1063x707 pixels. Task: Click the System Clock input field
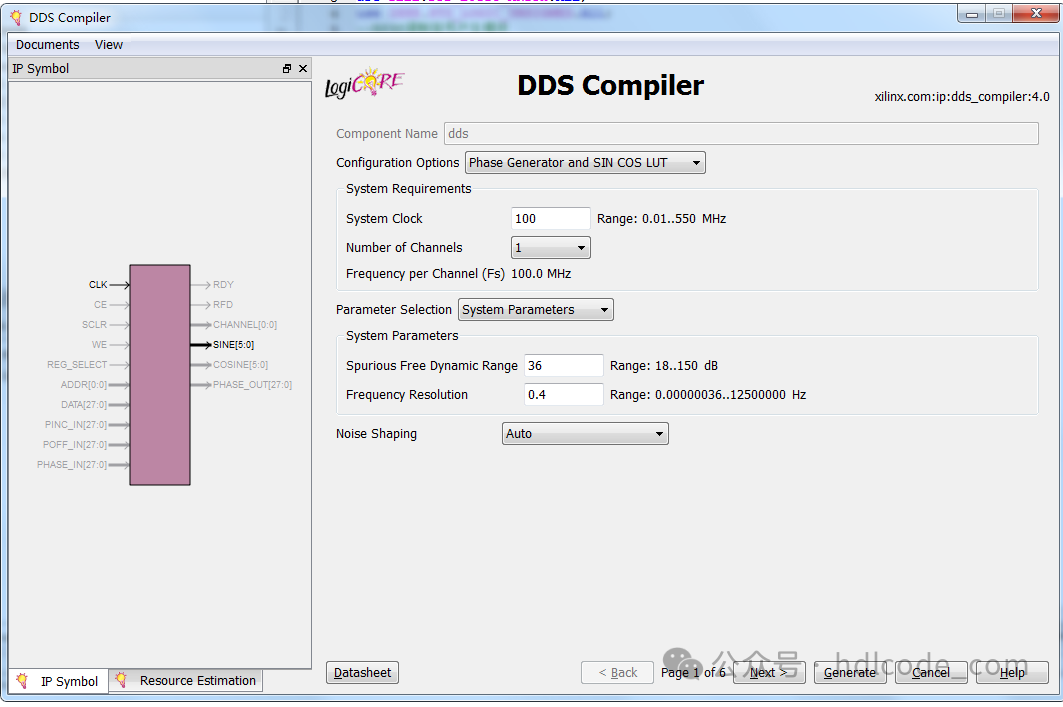550,219
